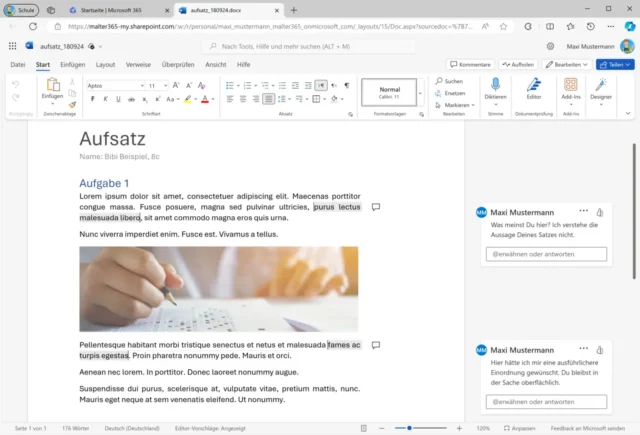Image resolution: width=640 pixels, height=435 pixels.
Task: Click the Teilen share button
Action: tap(613, 64)
